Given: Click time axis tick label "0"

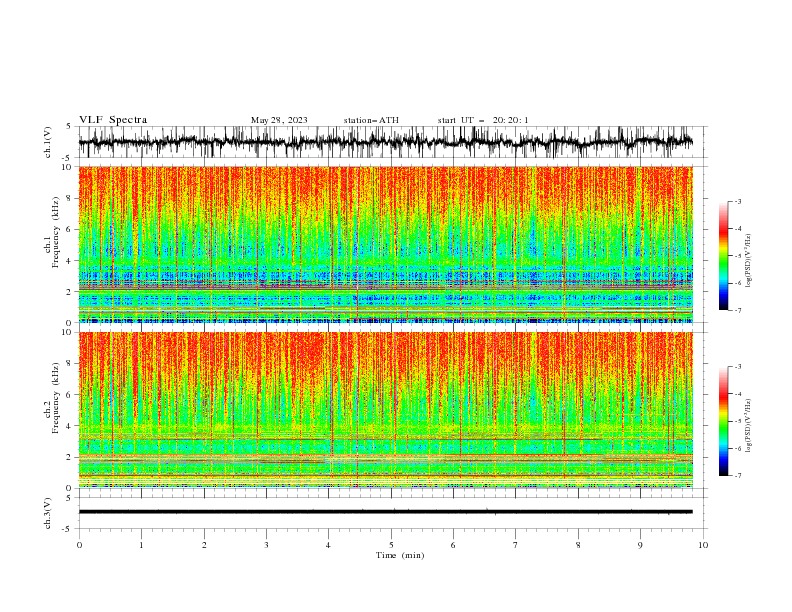Looking at the screenshot, I should (x=79, y=545).
